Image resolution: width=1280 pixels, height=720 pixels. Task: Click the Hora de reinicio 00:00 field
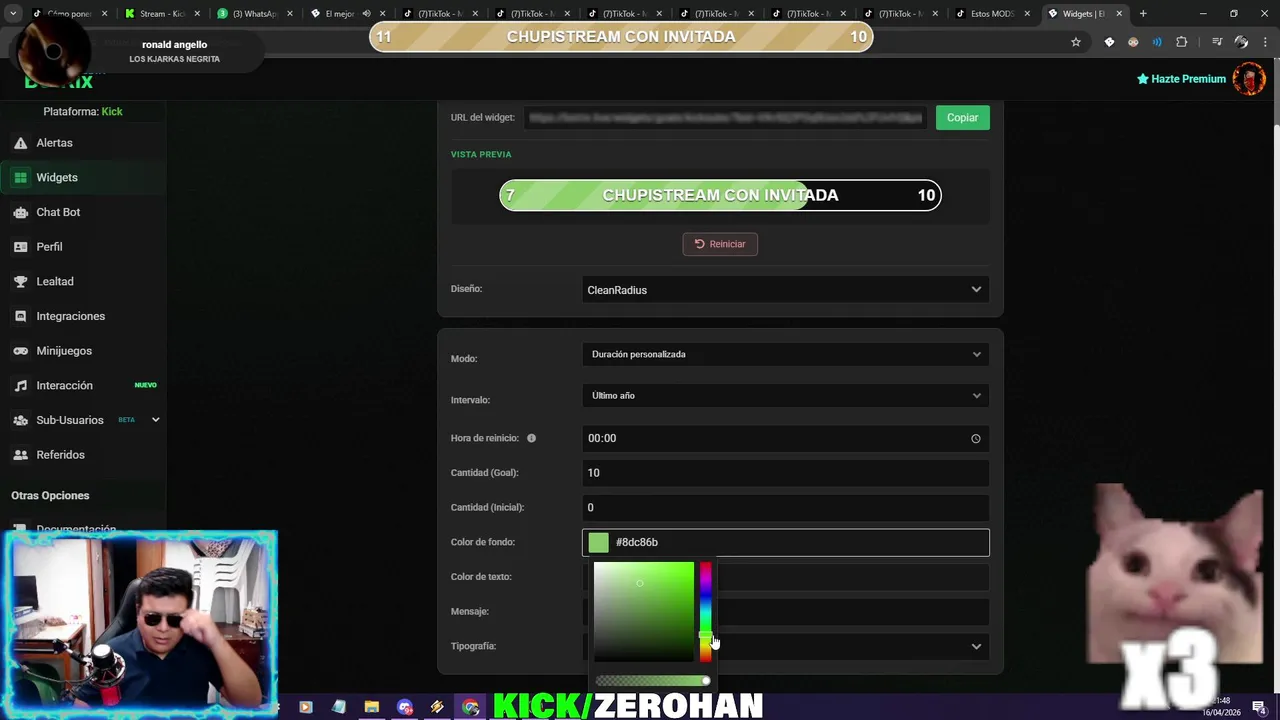click(786, 438)
